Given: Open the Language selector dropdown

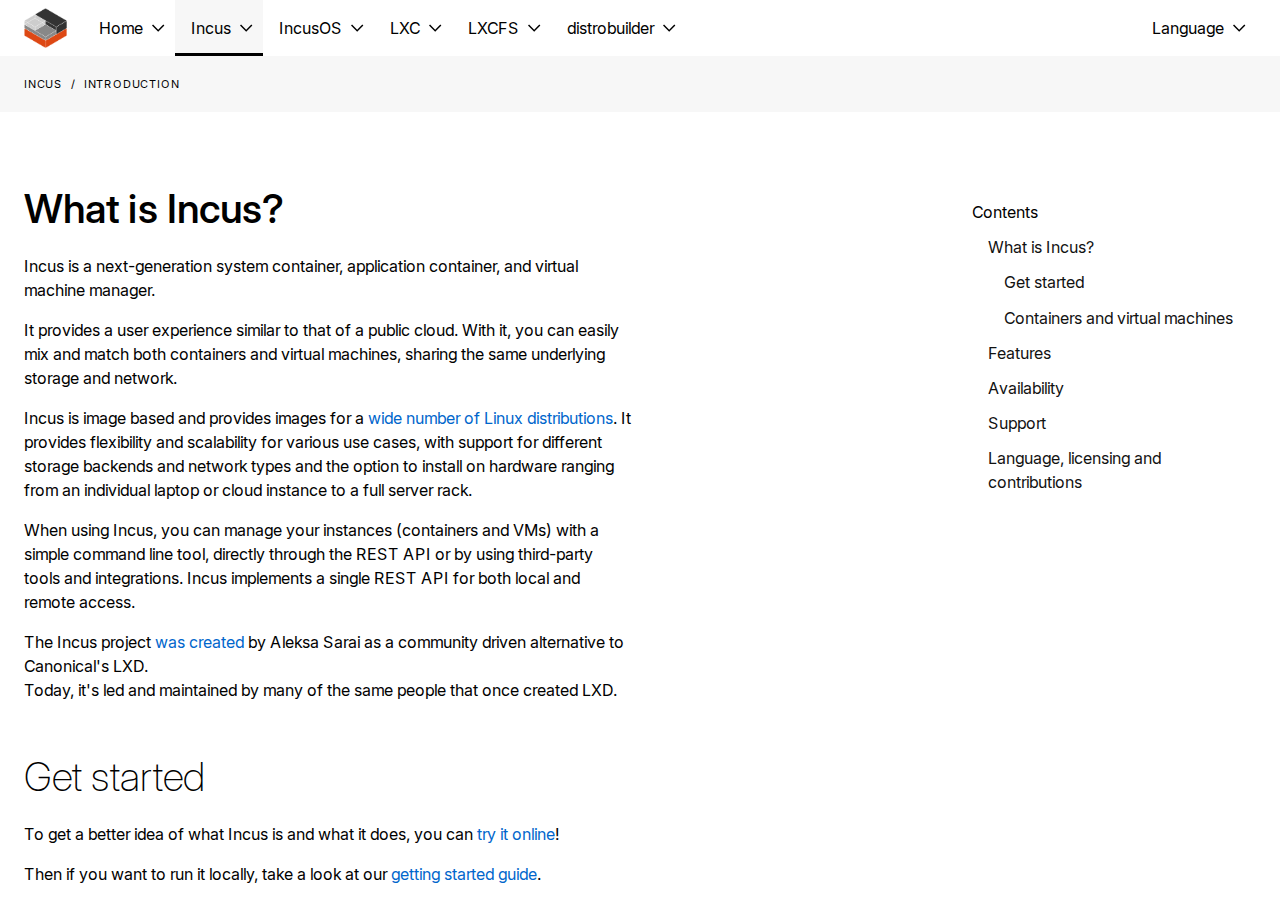Looking at the screenshot, I should pos(1198,28).
